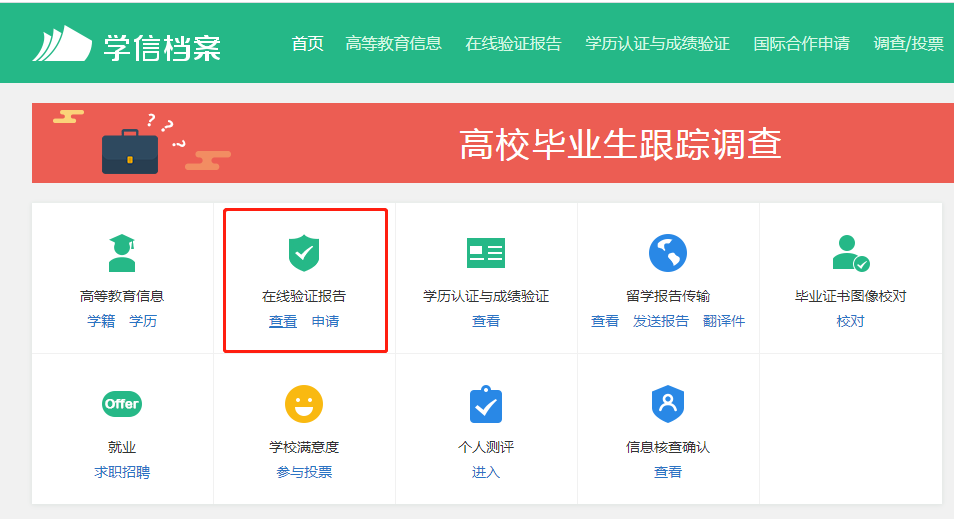Click the 发送报告 link under 留学报告传输
954x519 pixels.
(x=660, y=321)
